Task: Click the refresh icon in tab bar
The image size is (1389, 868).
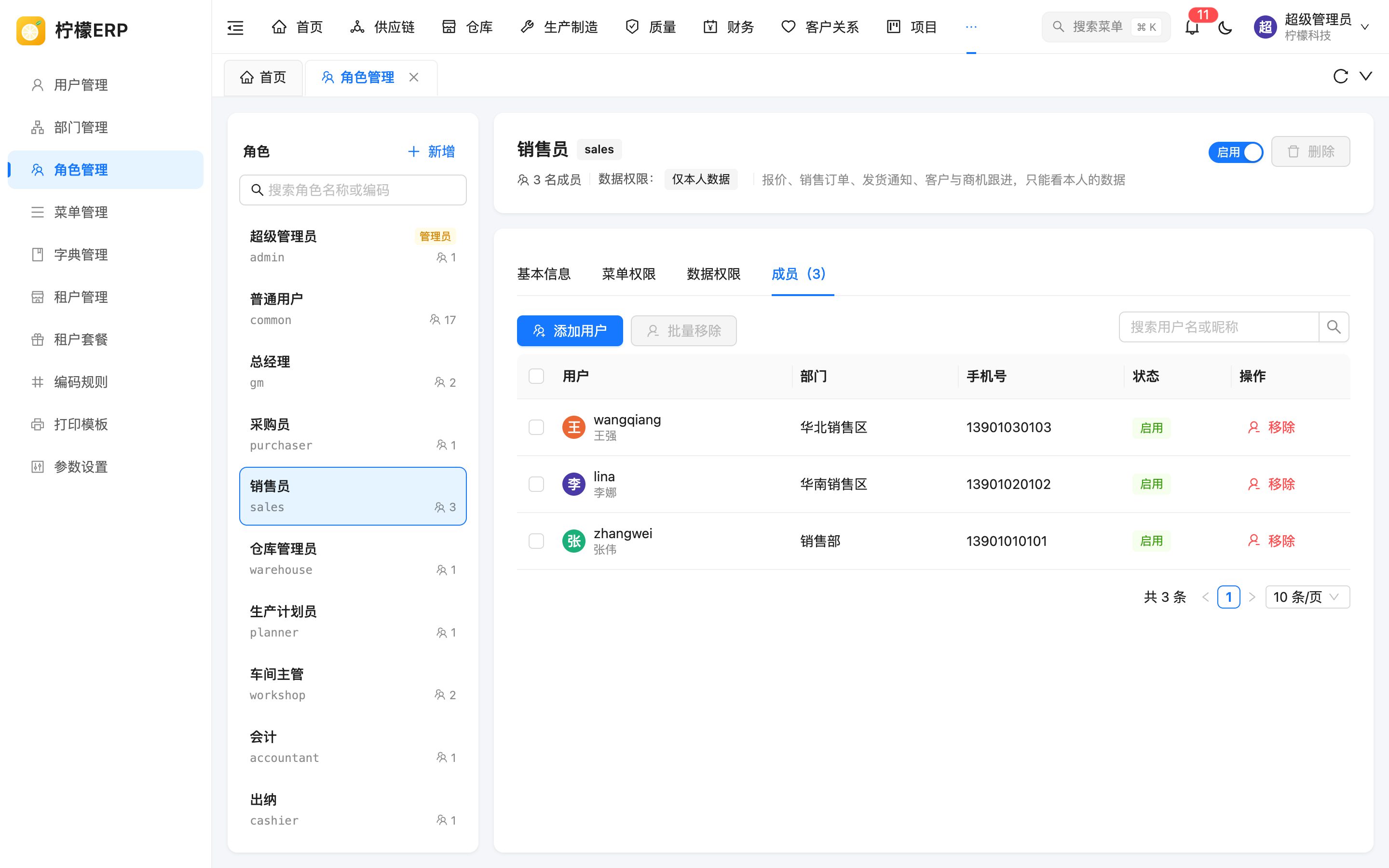Action: [1340, 76]
